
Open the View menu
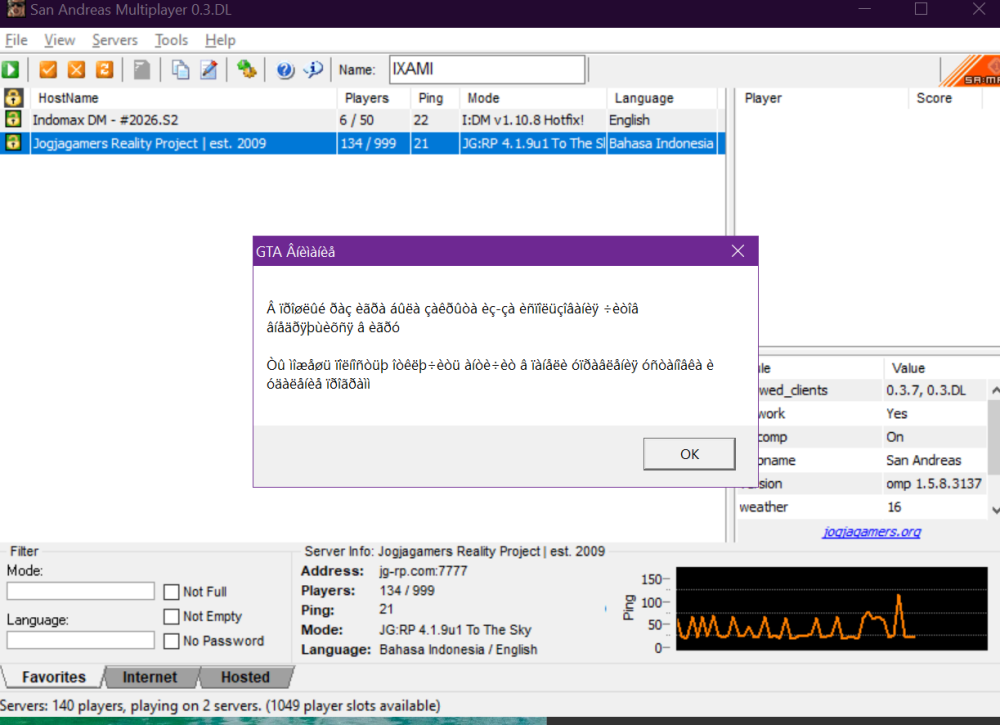coord(59,40)
